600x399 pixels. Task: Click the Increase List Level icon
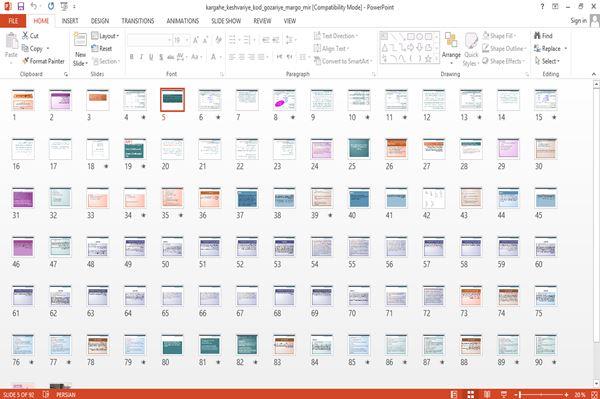[x=276, y=40]
